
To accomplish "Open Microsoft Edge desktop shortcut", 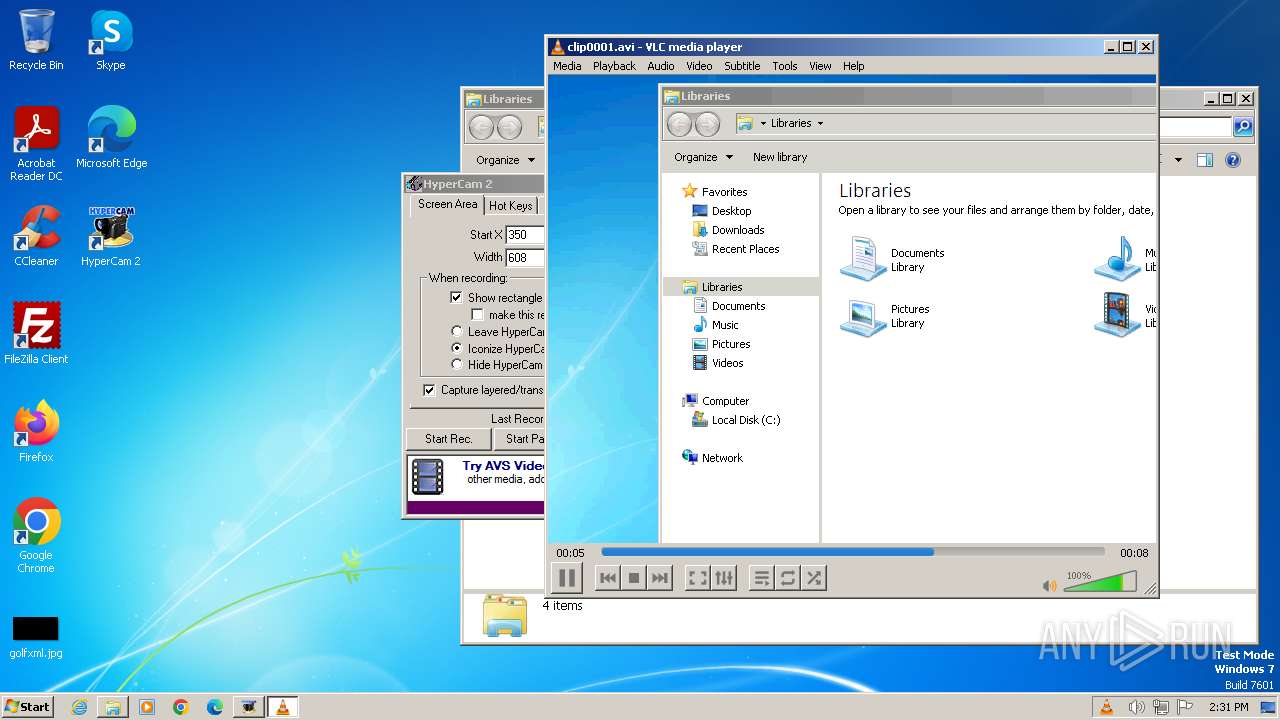I will 111,138.
